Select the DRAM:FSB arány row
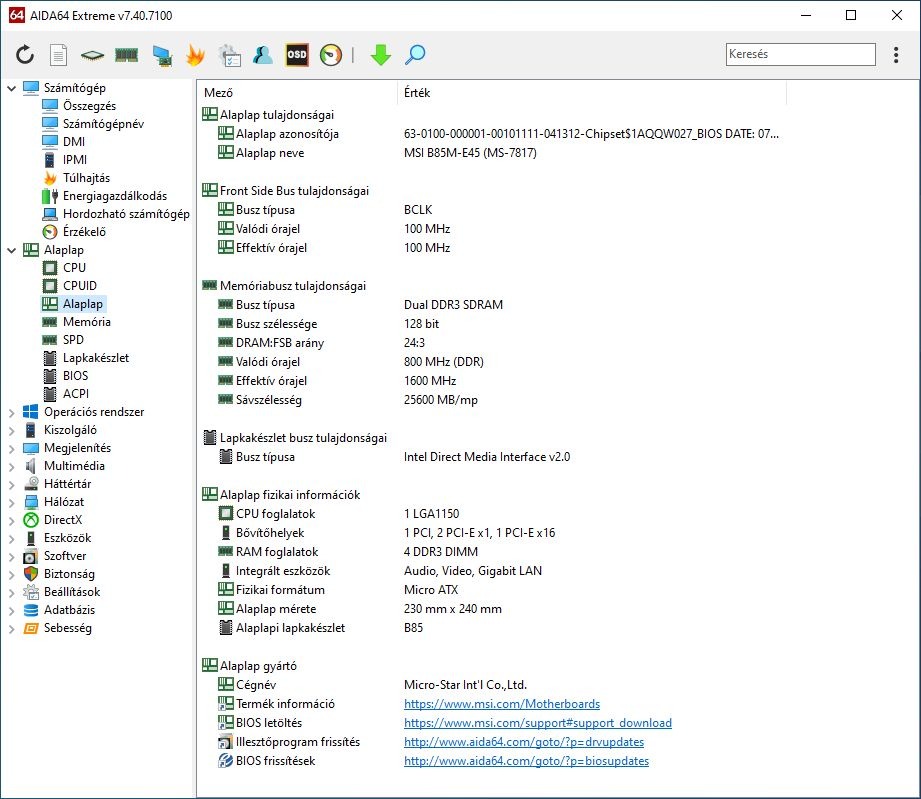The height and width of the screenshot is (799, 921). pyautogui.click(x=494, y=343)
